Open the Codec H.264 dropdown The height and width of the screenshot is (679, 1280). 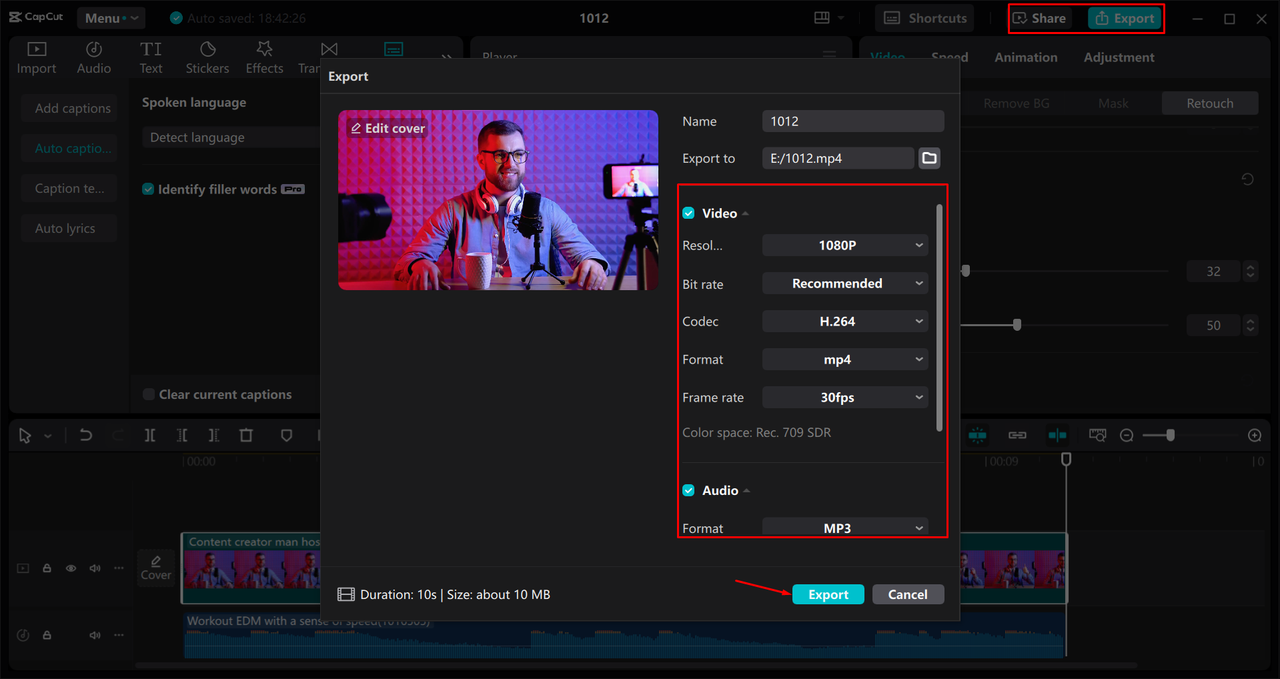(845, 321)
